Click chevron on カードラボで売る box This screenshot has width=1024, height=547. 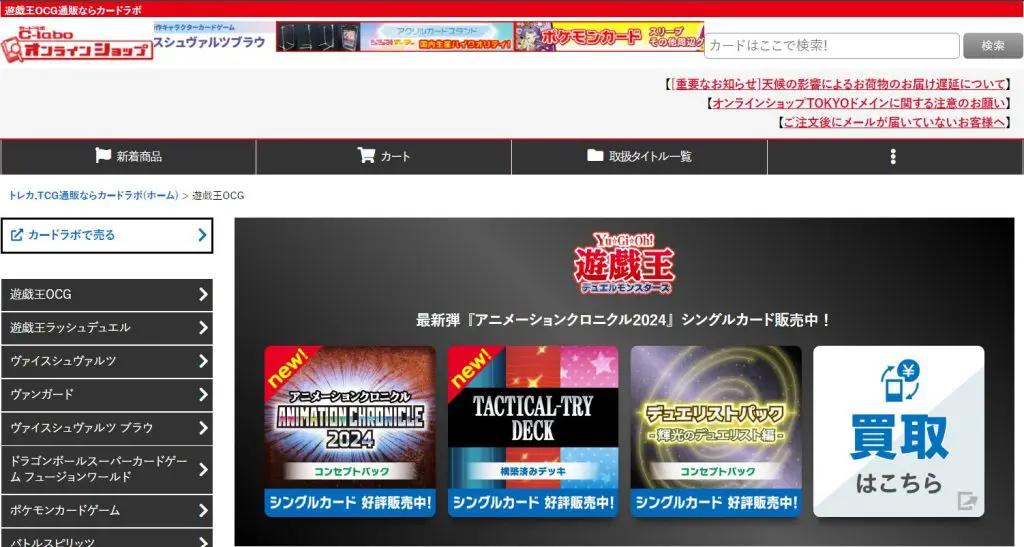(202, 235)
